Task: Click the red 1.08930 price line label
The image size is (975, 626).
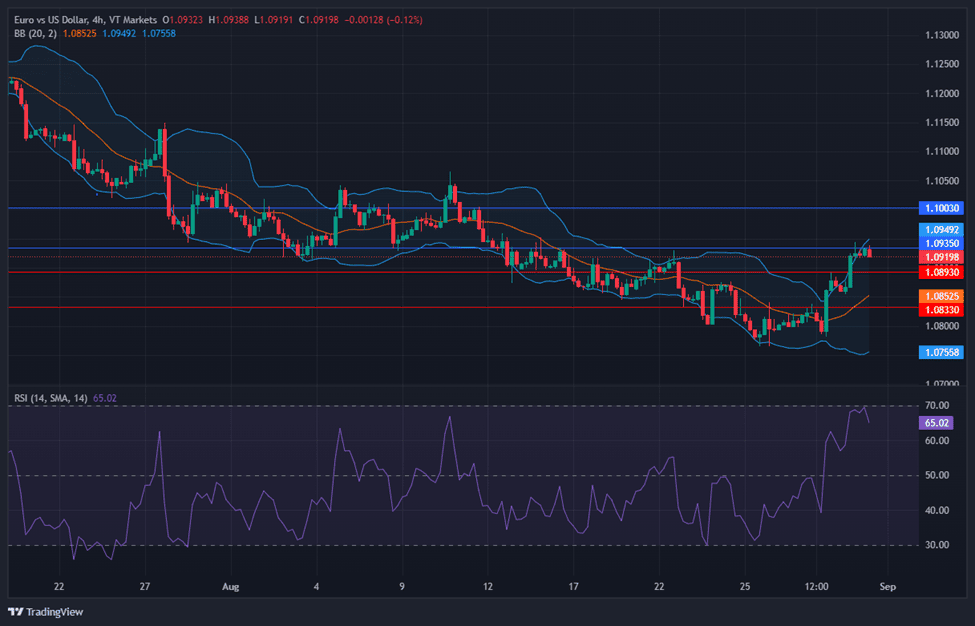Action: 941,272
